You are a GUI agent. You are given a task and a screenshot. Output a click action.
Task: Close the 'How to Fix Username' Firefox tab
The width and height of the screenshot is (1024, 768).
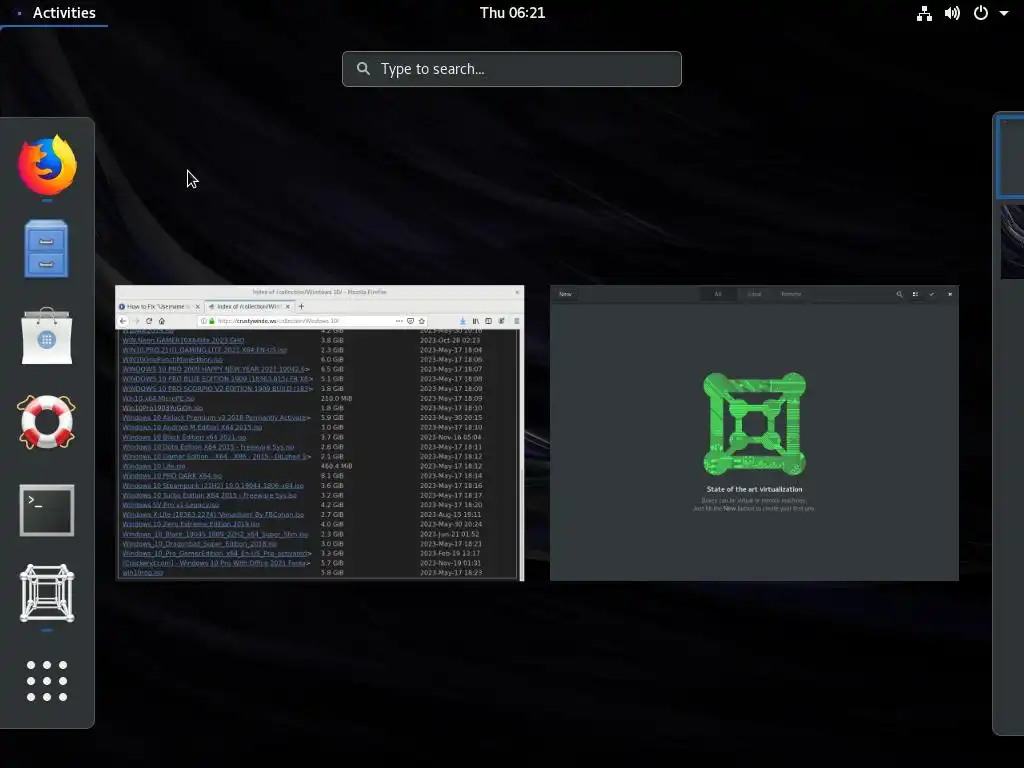point(198,306)
